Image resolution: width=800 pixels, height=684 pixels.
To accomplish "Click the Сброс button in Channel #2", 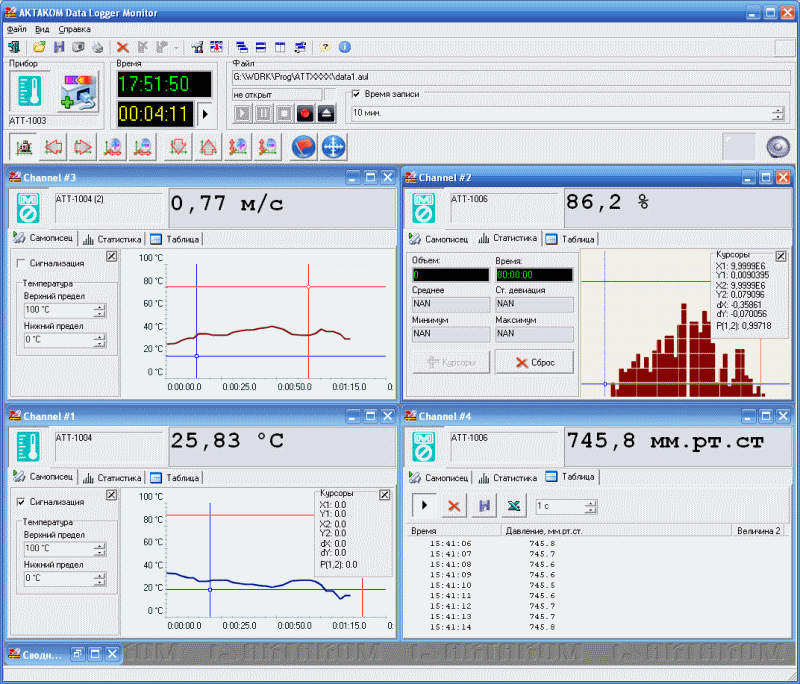I will pyautogui.click(x=534, y=362).
